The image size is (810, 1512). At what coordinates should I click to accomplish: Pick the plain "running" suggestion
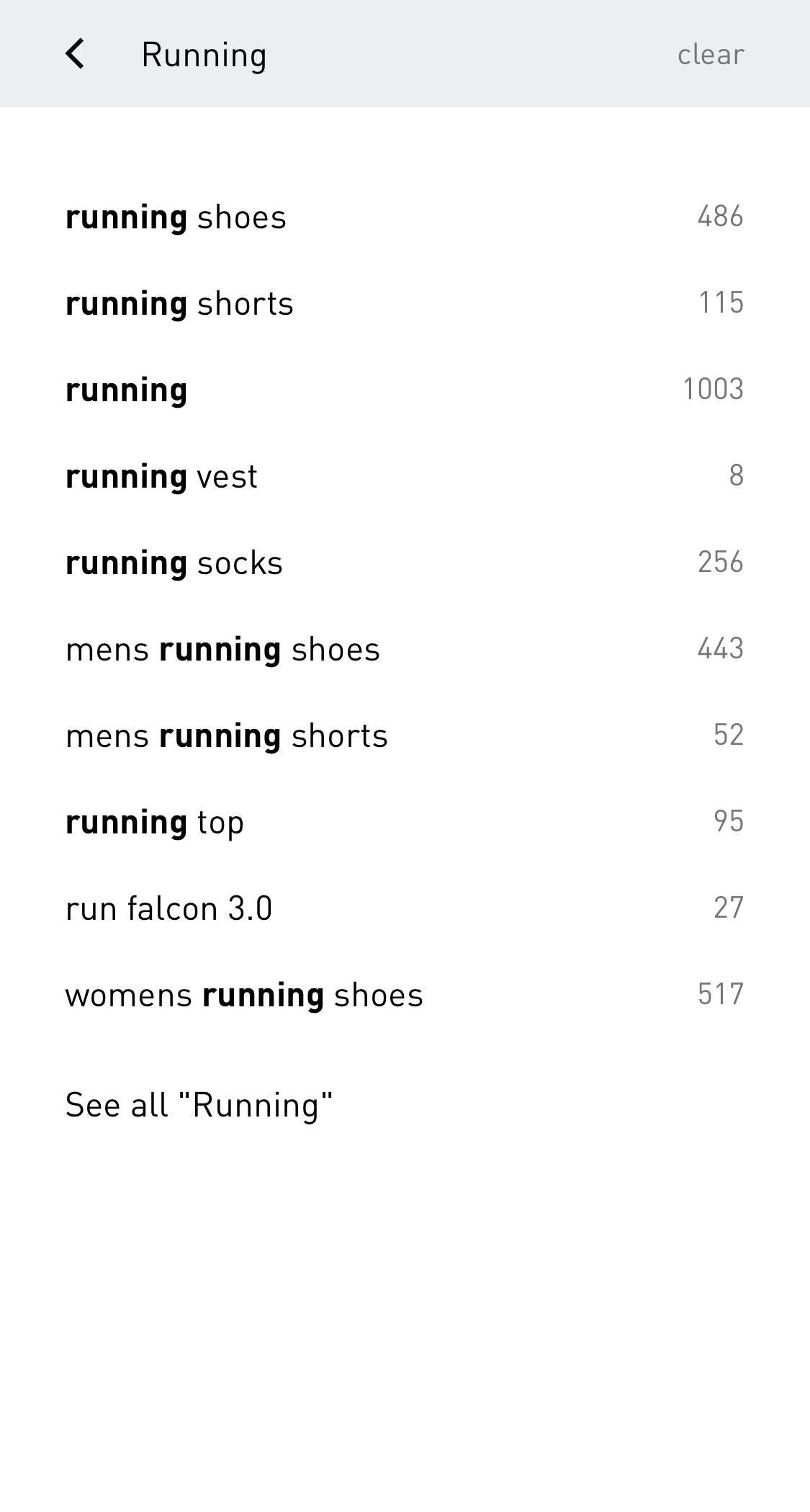127,390
